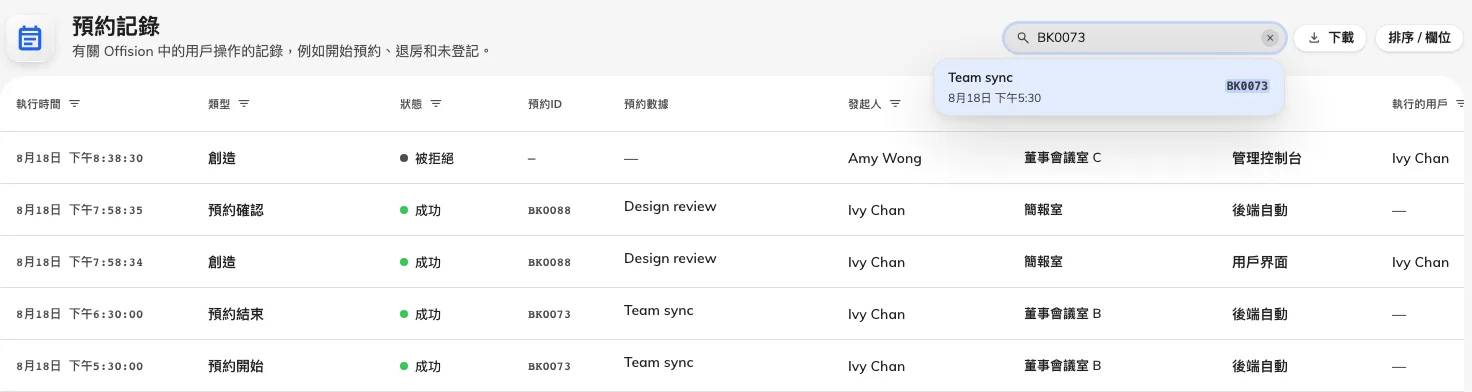Click initiator Ivy Chan in 預約確認 row
Screen dimensions: 1472x392
point(876,210)
